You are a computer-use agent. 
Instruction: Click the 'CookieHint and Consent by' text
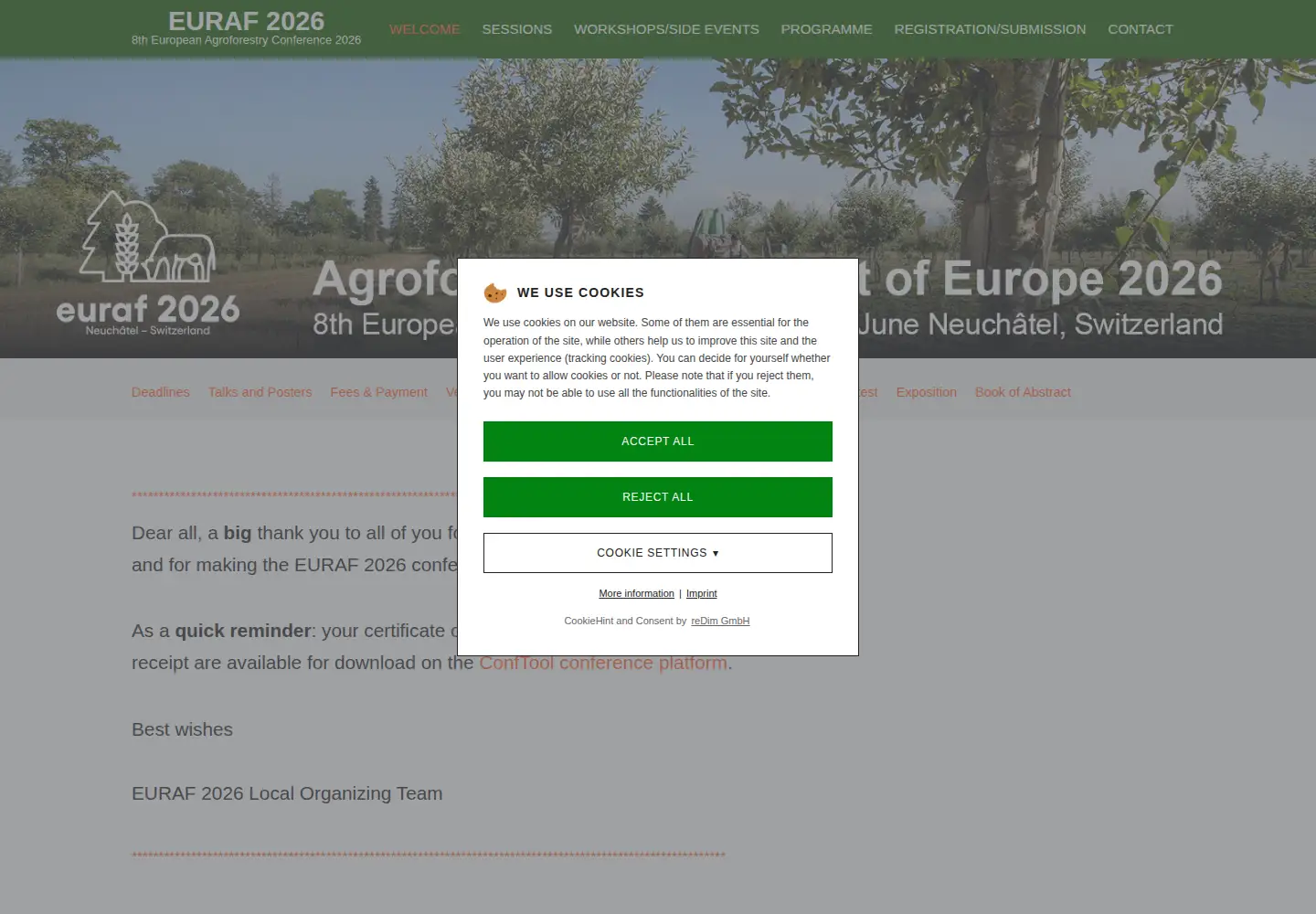tap(625, 622)
